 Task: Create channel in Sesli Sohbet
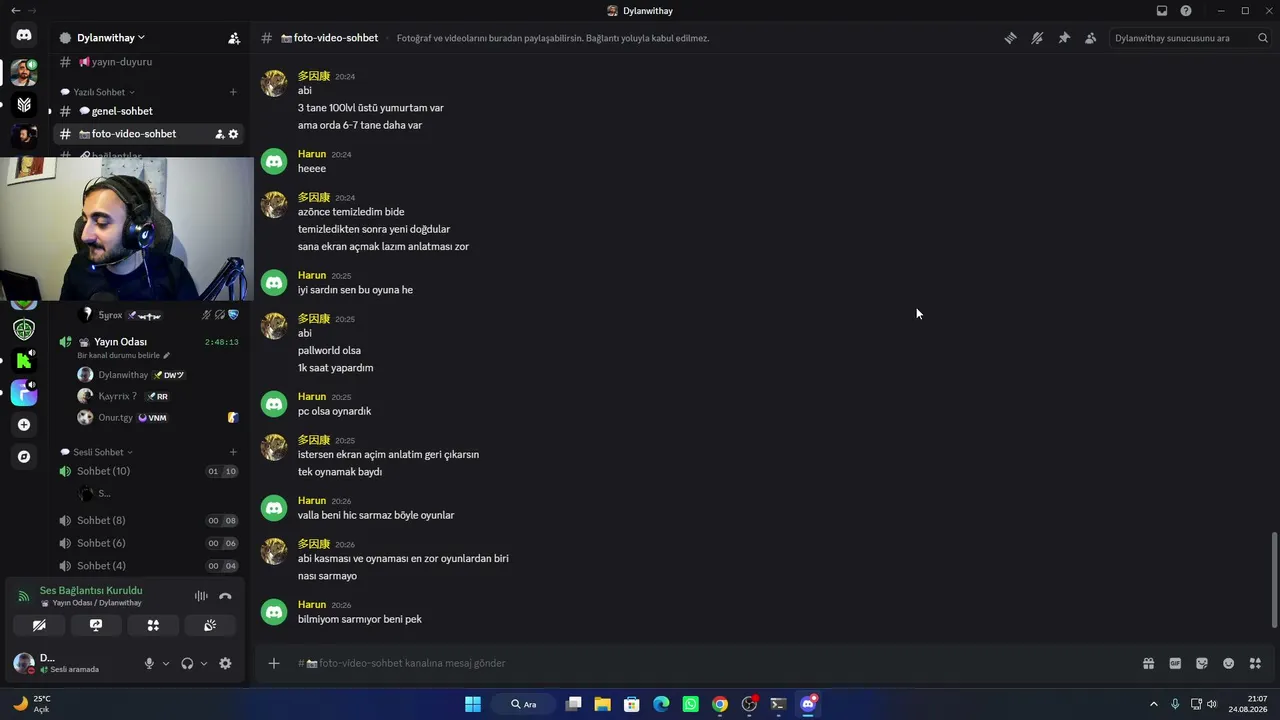(x=233, y=452)
